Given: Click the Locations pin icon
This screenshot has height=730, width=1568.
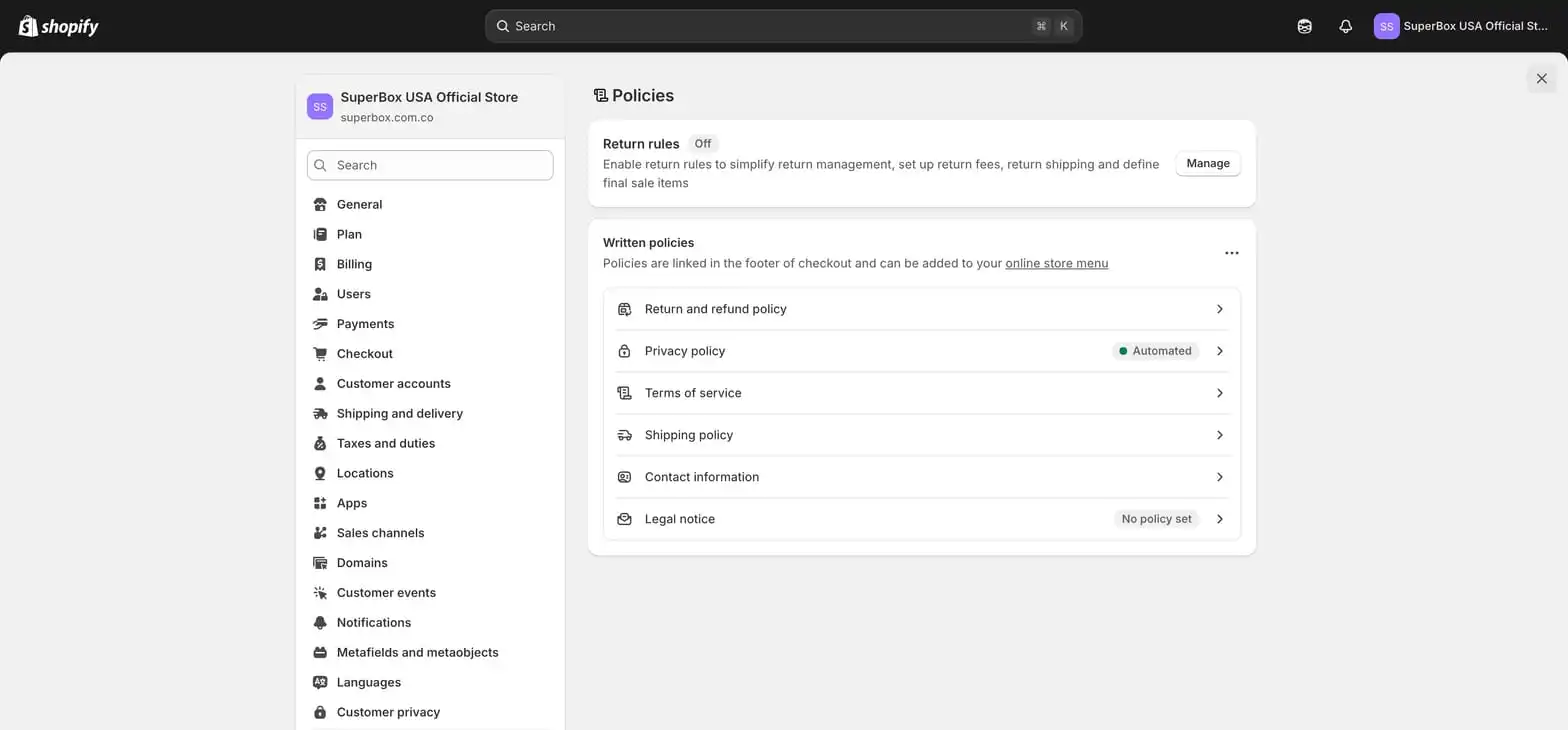Looking at the screenshot, I should 320,474.
